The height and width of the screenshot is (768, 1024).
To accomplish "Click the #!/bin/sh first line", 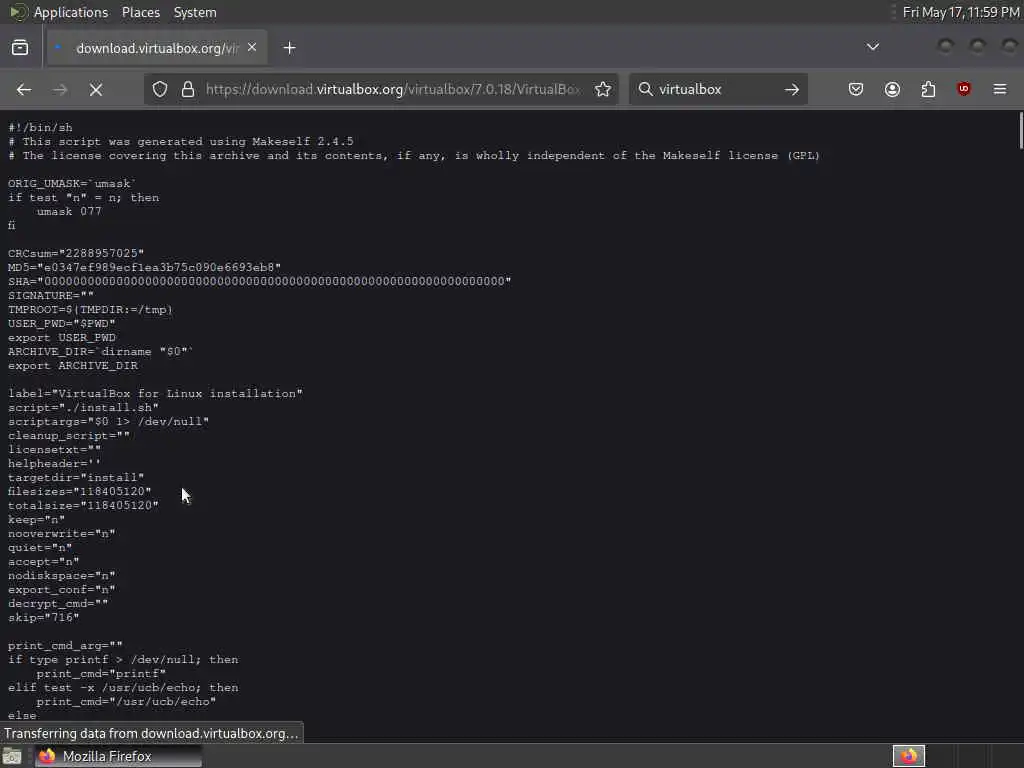I will pos(40,128).
